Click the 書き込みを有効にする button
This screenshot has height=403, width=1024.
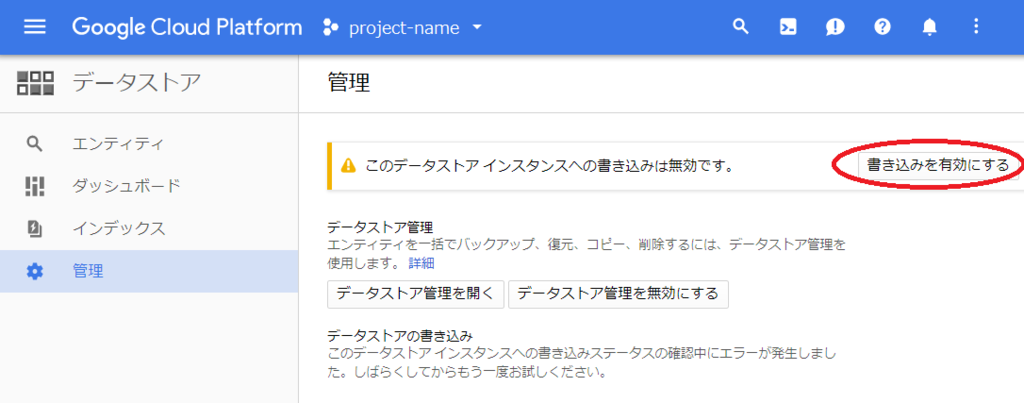938,165
